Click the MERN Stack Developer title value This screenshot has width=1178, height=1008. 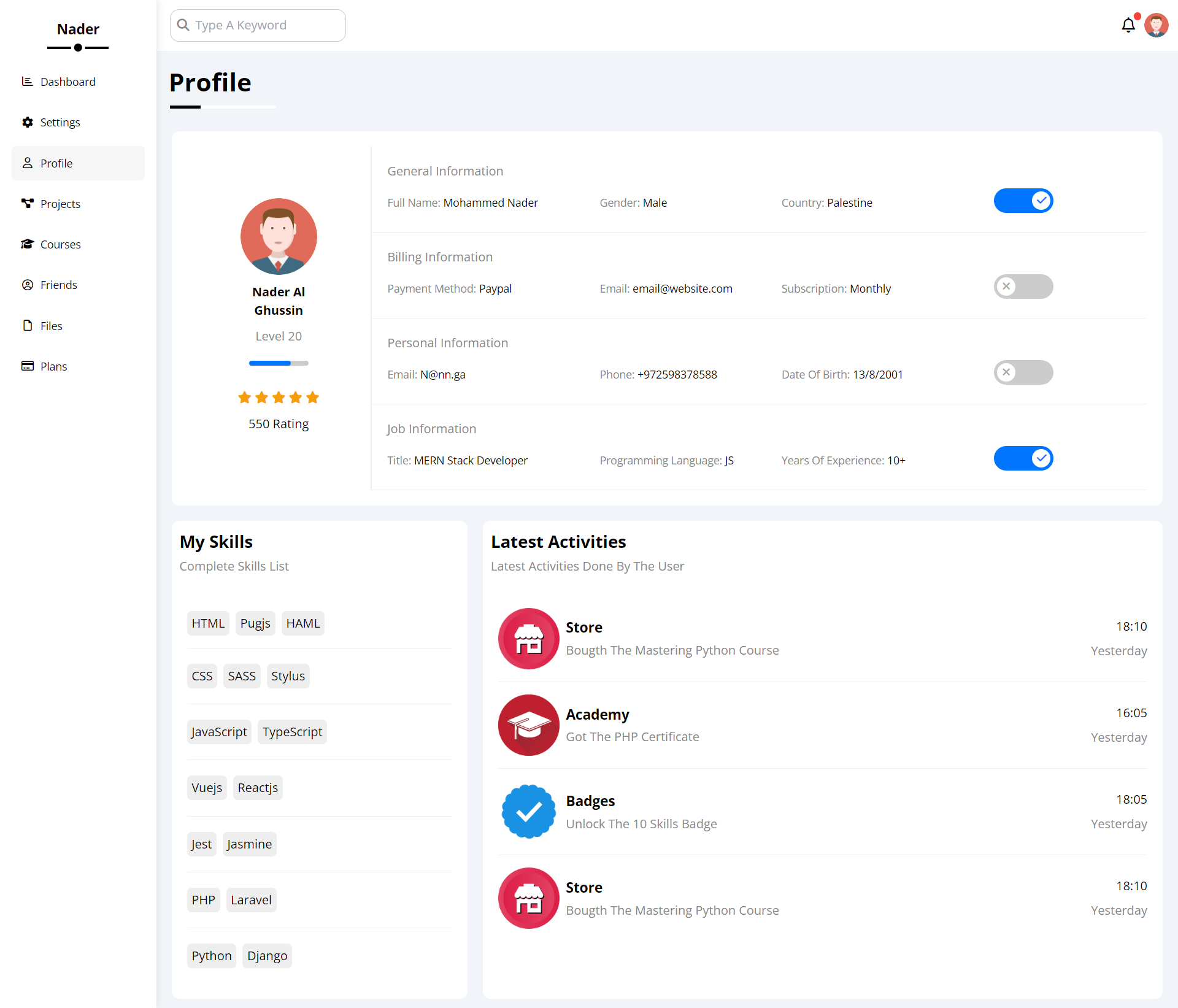(471, 460)
